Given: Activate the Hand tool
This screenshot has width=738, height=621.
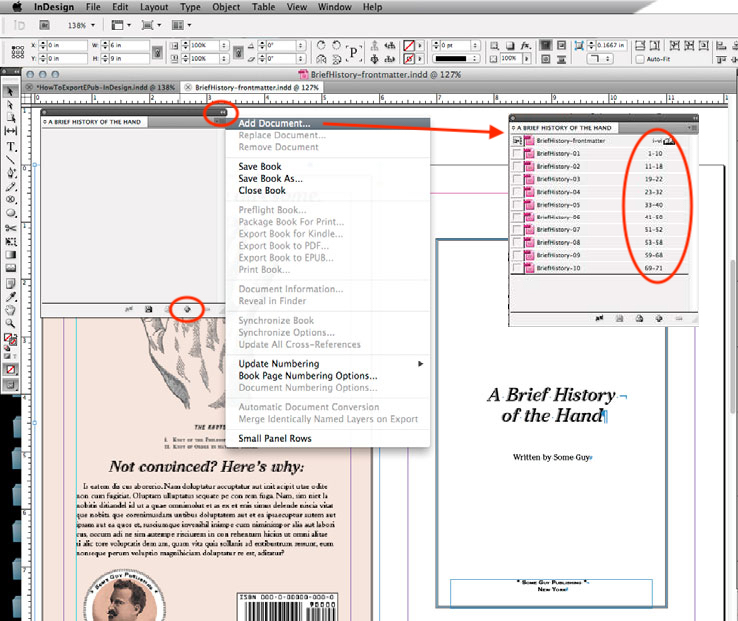Looking at the screenshot, I should 12,310.
